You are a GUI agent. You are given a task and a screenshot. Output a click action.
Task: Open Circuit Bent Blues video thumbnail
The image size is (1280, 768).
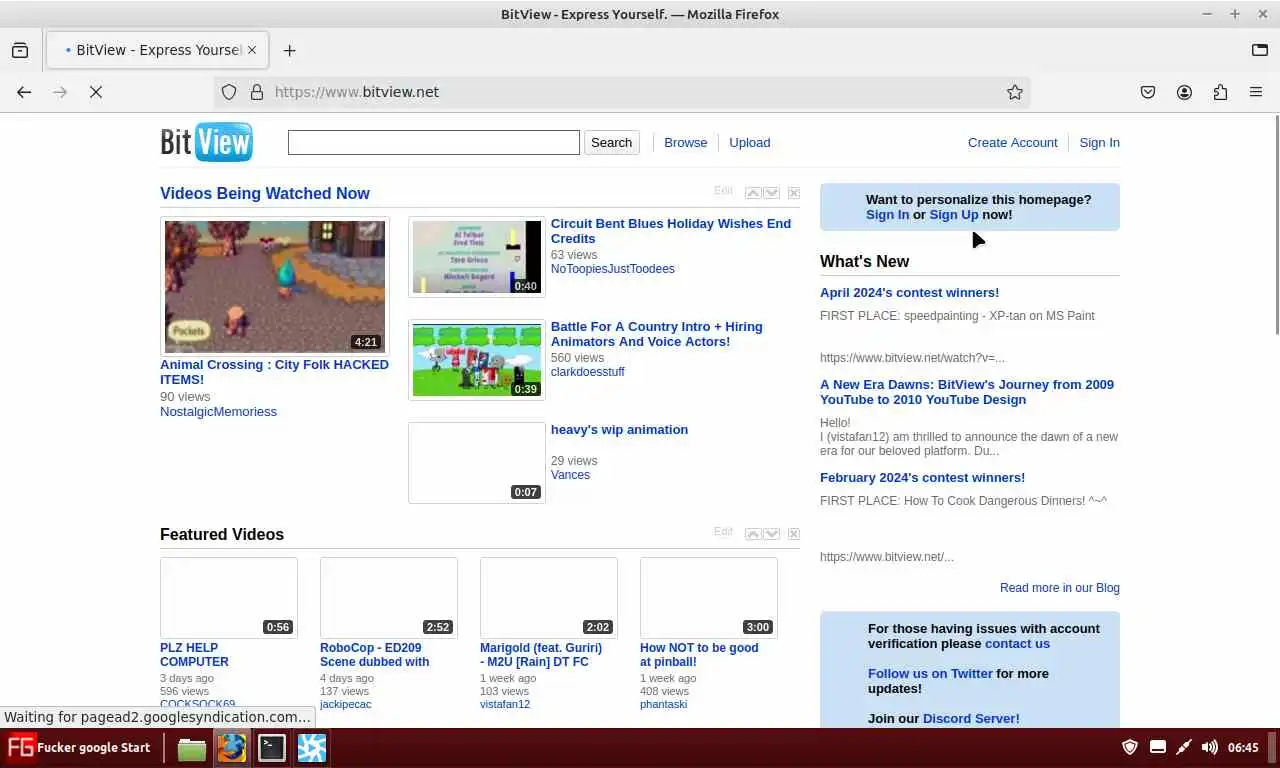click(x=477, y=257)
